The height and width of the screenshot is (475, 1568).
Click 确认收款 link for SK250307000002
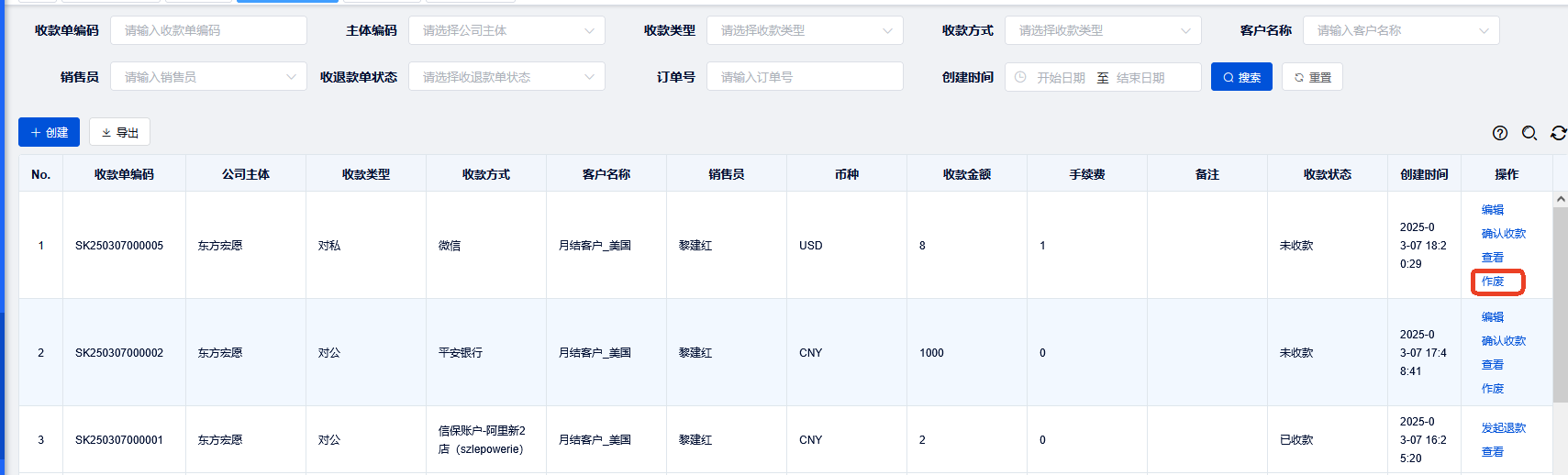(1504, 341)
